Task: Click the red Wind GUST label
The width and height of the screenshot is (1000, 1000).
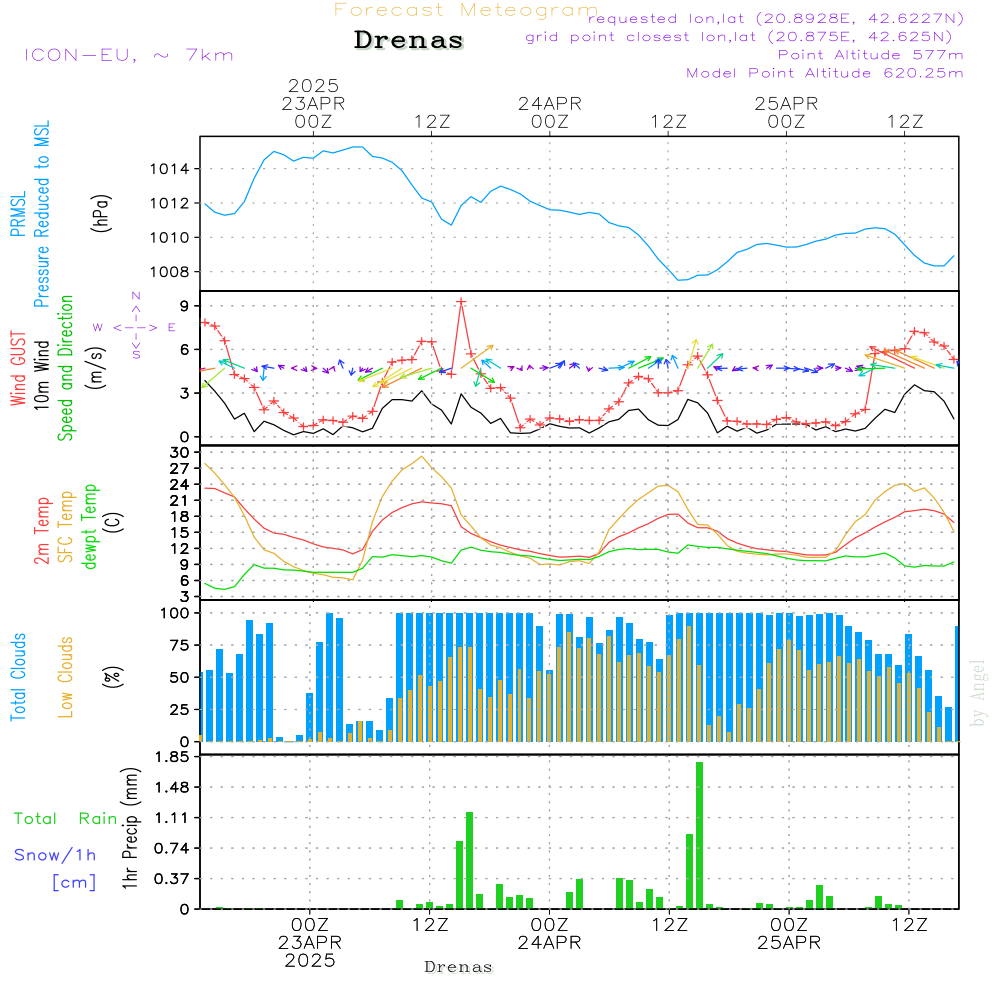Action: 18,370
